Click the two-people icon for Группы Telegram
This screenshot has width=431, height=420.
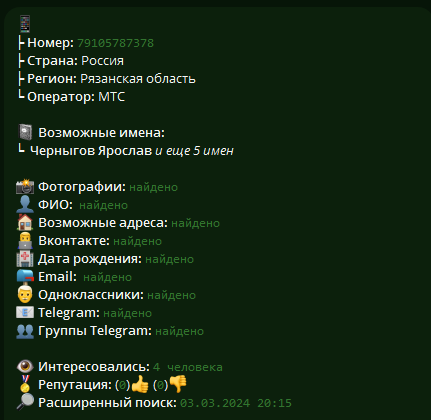(x=25, y=331)
